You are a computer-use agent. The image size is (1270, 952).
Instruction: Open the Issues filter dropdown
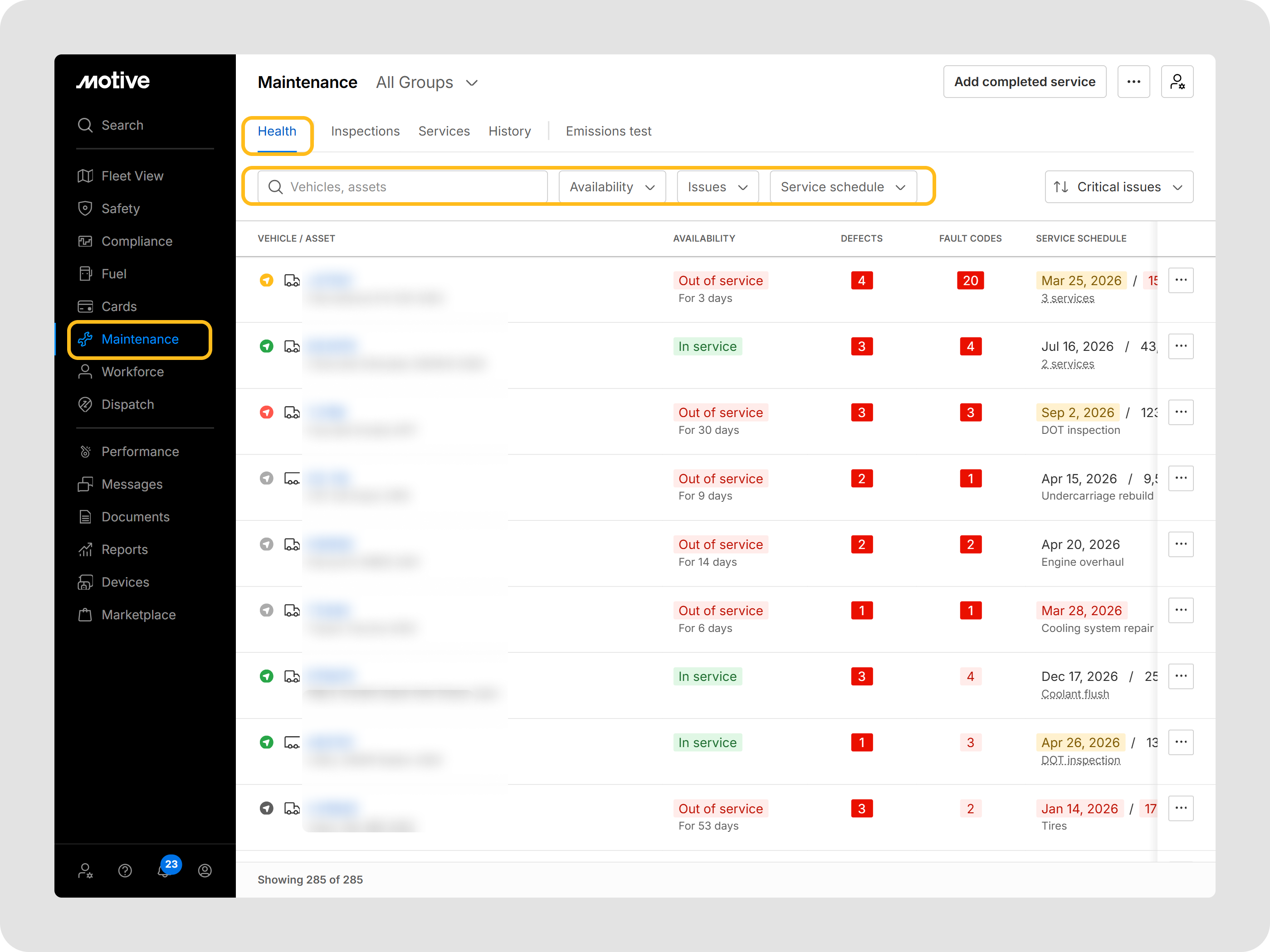click(718, 187)
